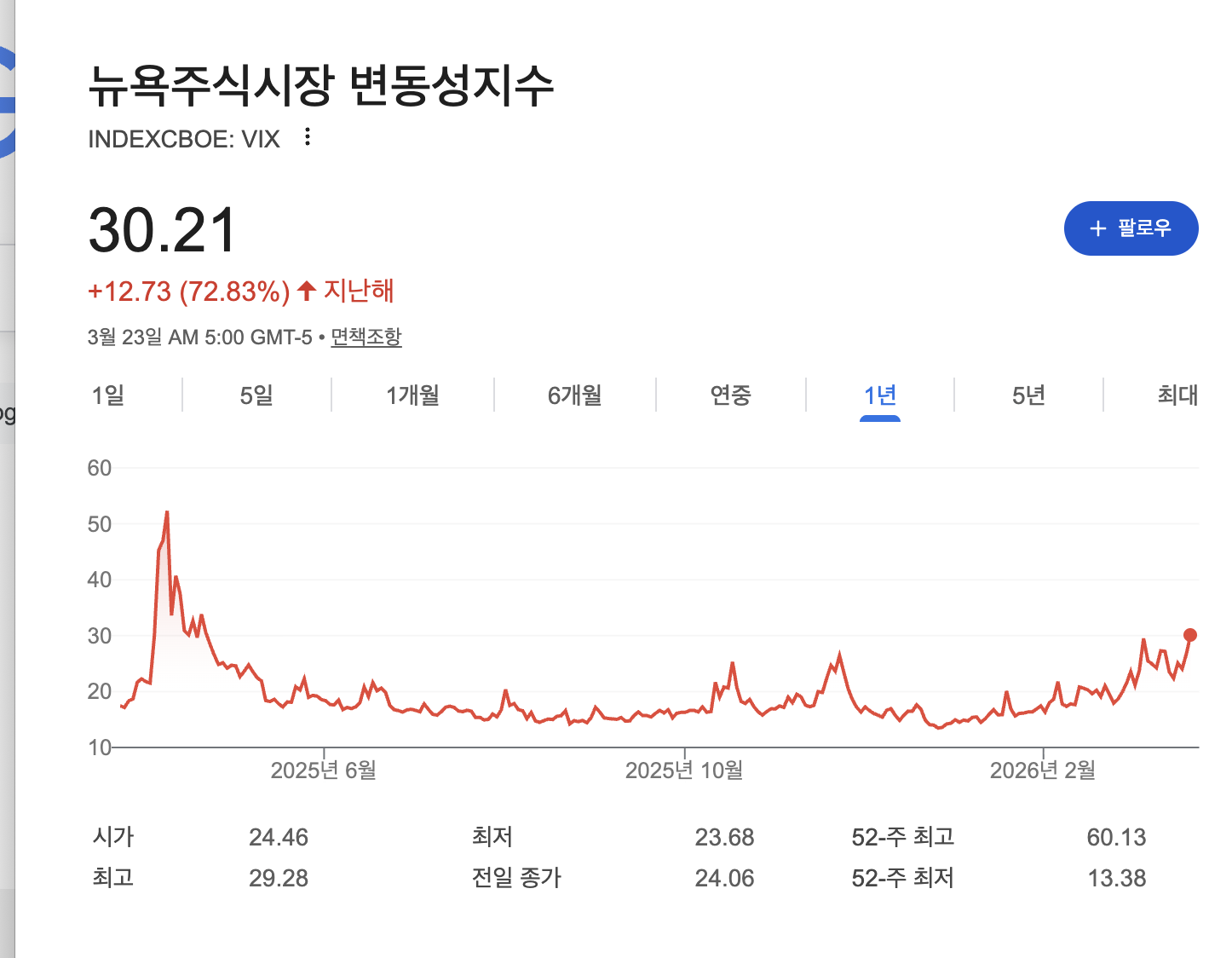
Task: Show the 최대 range chart
Action: (1177, 395)
